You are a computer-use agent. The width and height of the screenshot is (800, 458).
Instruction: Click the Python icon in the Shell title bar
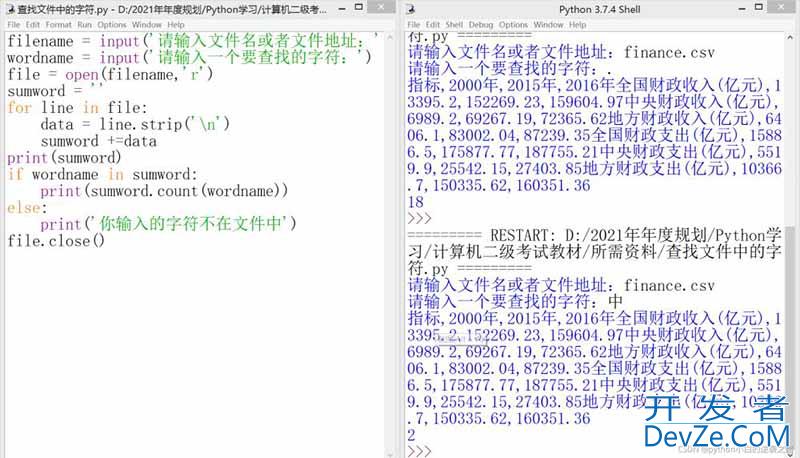point(411,9)
